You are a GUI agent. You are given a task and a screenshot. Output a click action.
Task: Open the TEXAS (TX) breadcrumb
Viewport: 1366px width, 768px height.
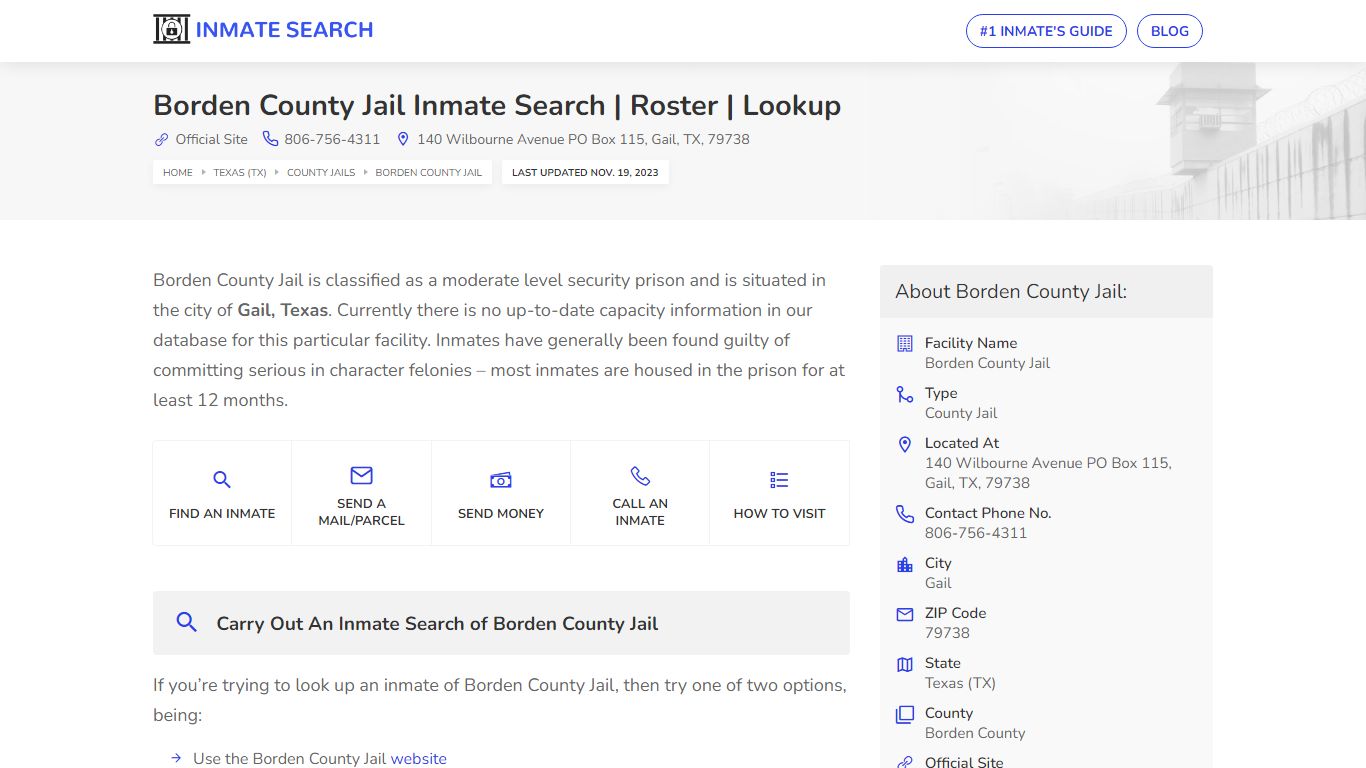240,172
